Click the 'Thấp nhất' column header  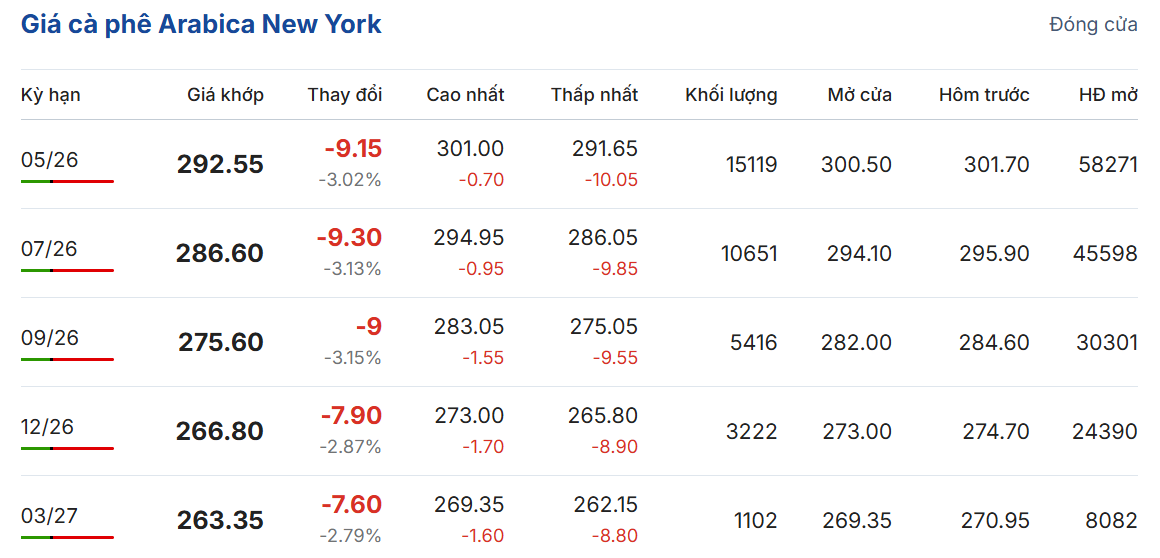(594, 95)
